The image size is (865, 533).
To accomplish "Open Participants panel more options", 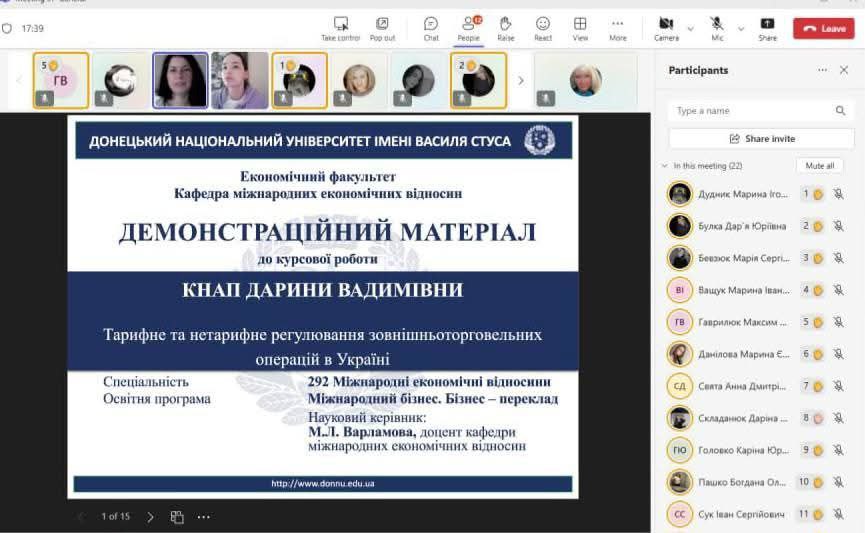I will coord(823,70).
